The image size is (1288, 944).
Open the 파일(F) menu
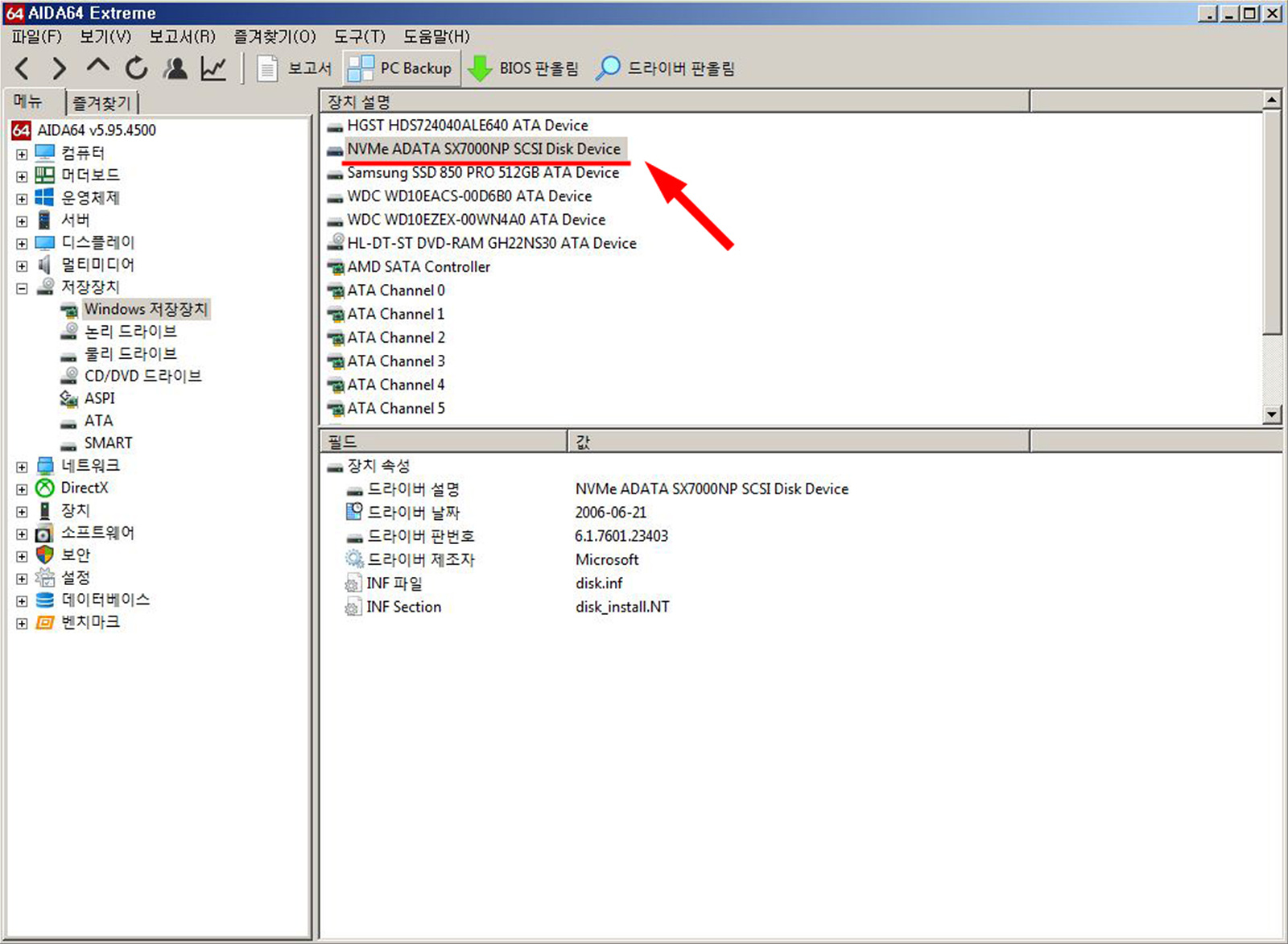pos(36,36)
